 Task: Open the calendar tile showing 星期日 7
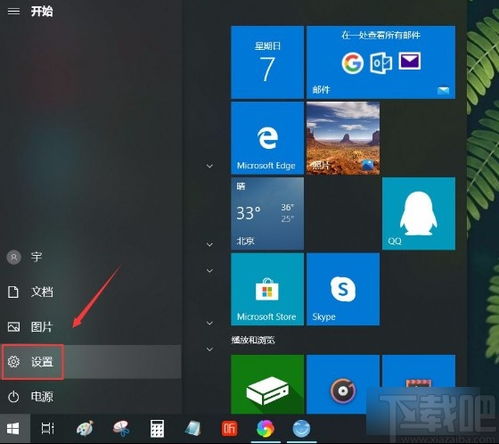tap(267, 62)
